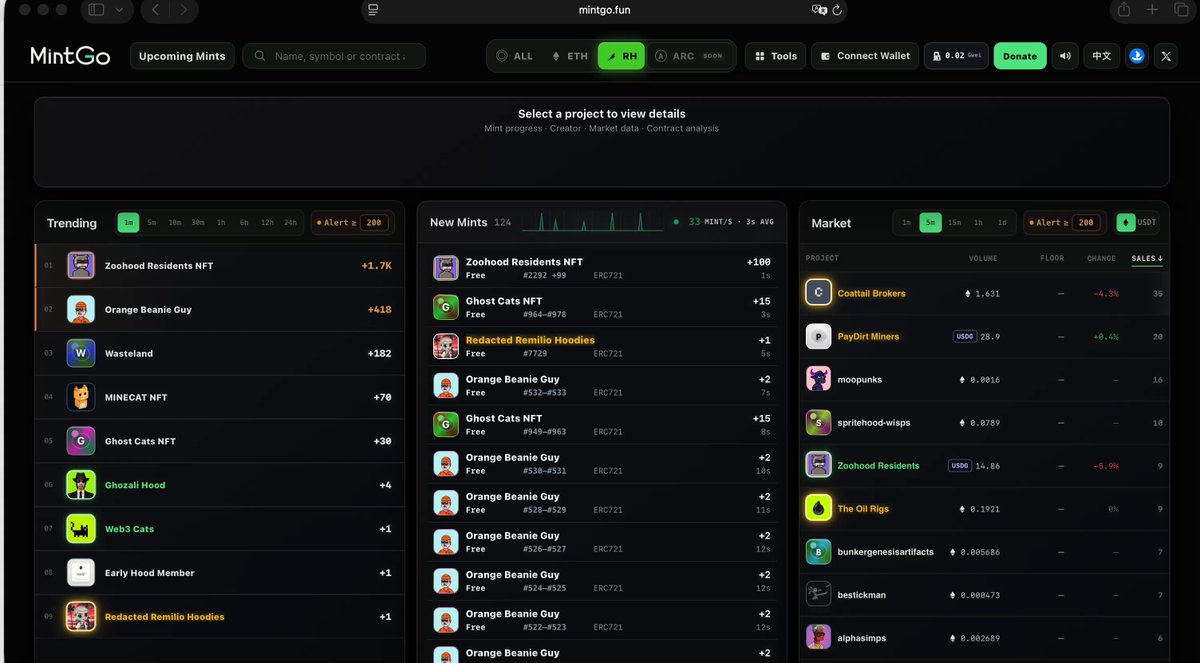Click the alphasimps avatar icon
Viewport: 1200px width, 663px height.
point(819,638)
